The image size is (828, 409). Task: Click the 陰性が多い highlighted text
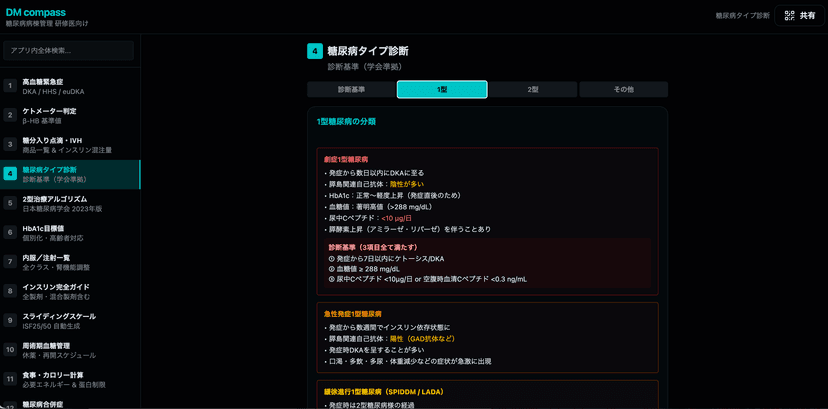coord(407,184)
